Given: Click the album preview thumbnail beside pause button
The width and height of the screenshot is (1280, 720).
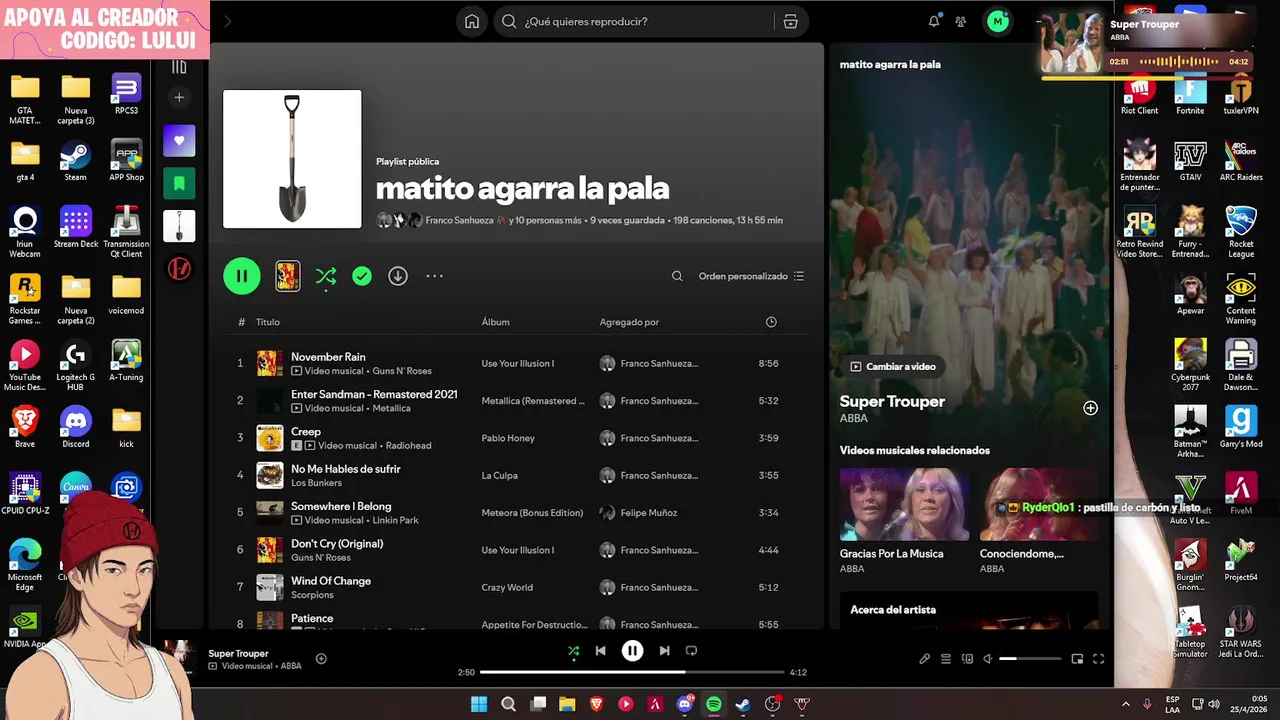Looking at the screenshot, I should tap(288, 276).
